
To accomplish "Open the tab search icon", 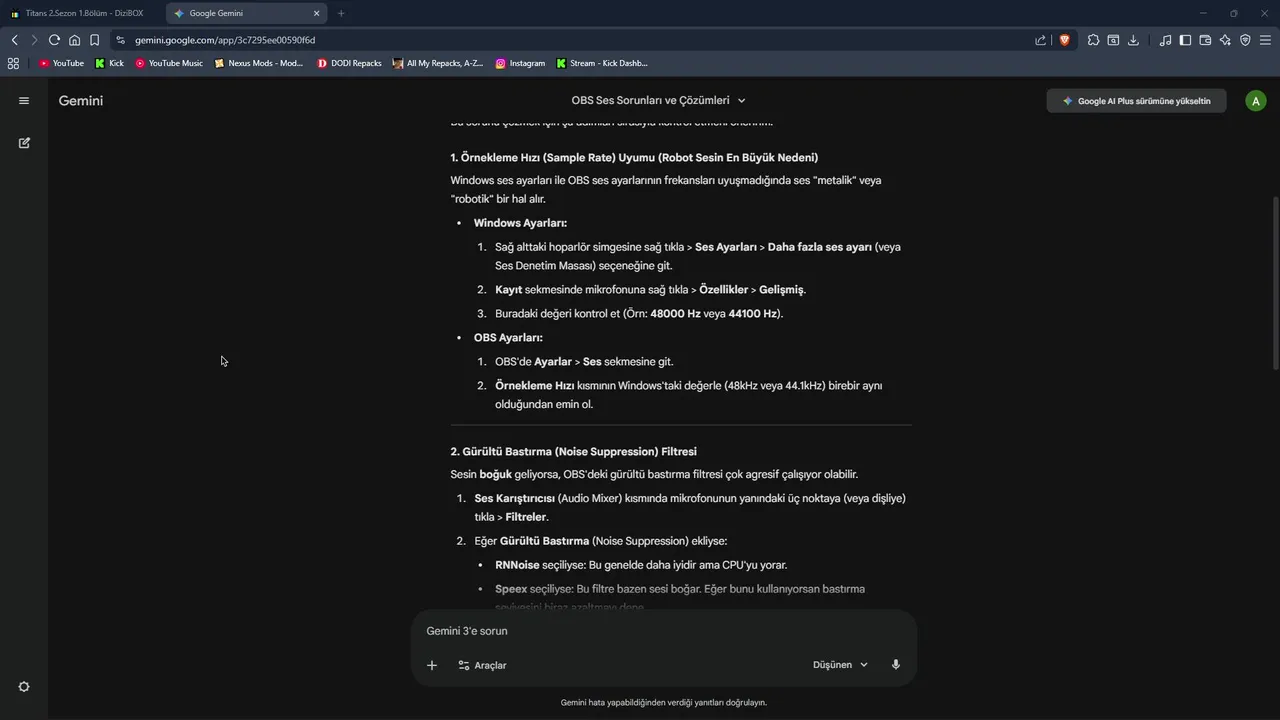I will tap(1113, 40).
